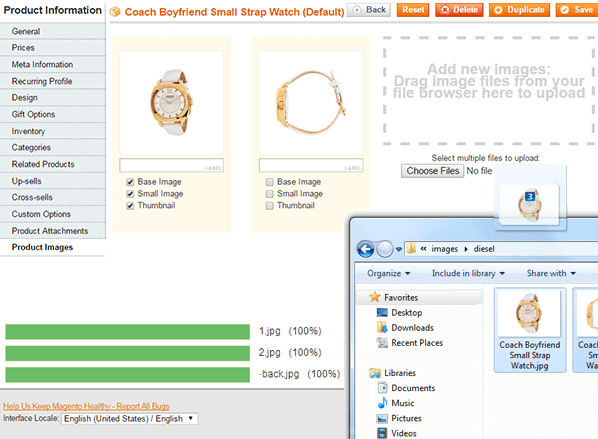
Task: Select the side-view watch image
Action: (x=311, y=103)
